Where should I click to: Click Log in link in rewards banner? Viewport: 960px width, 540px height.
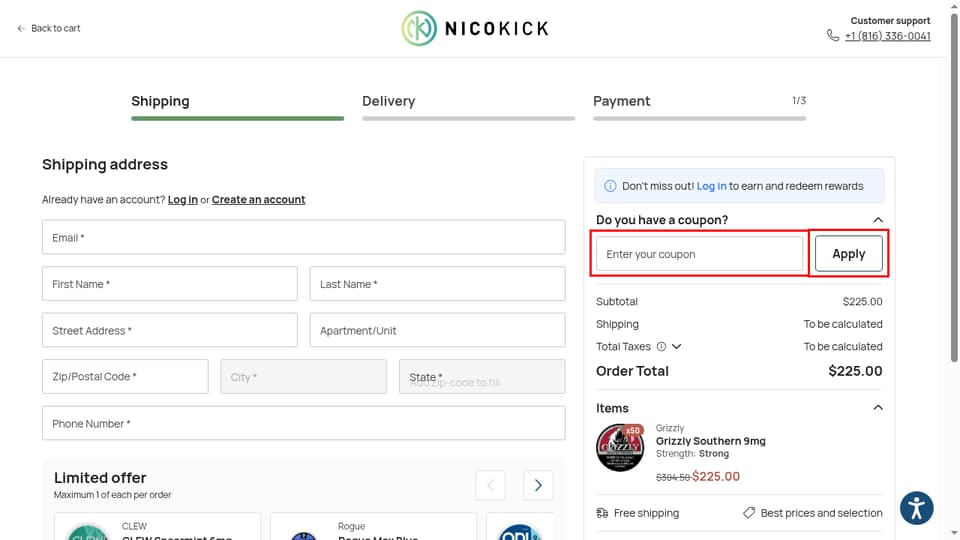tap(711, 186)
